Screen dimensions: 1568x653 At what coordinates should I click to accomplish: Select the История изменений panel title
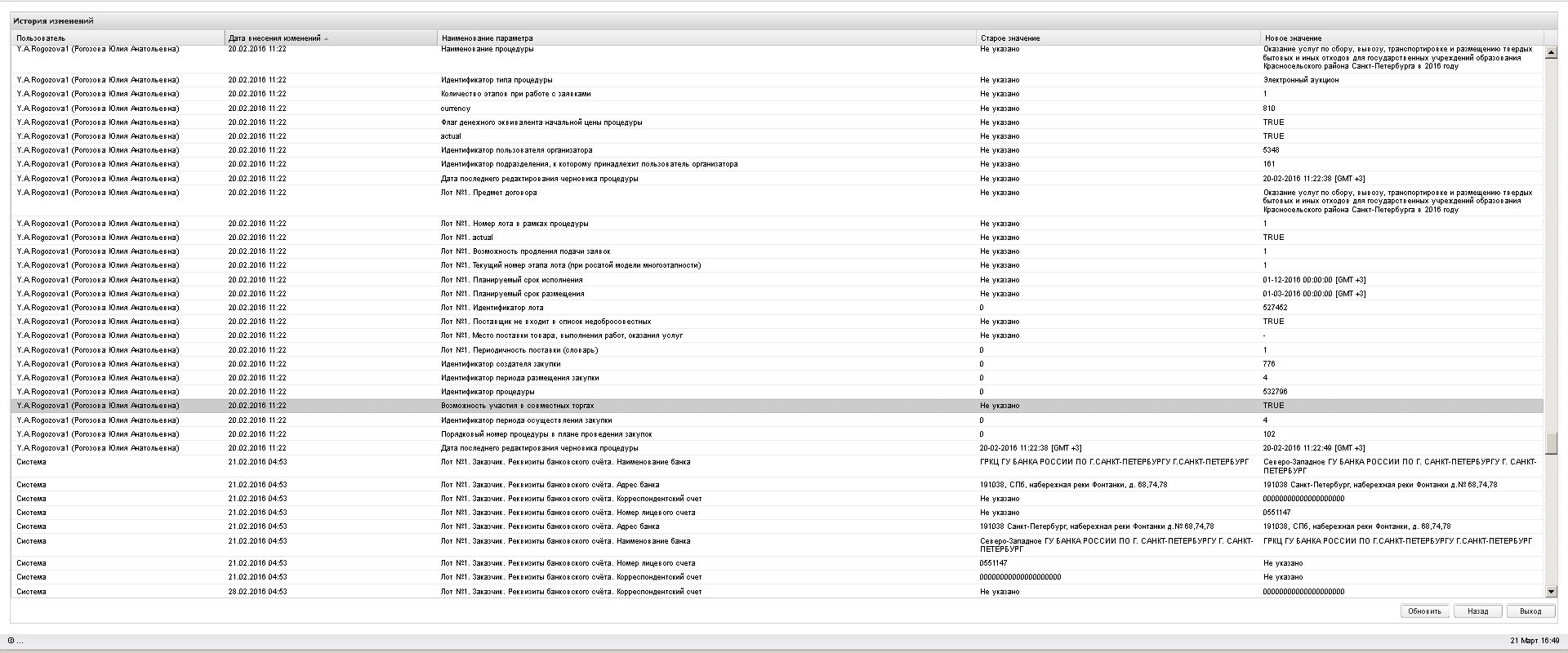point(53,21)
